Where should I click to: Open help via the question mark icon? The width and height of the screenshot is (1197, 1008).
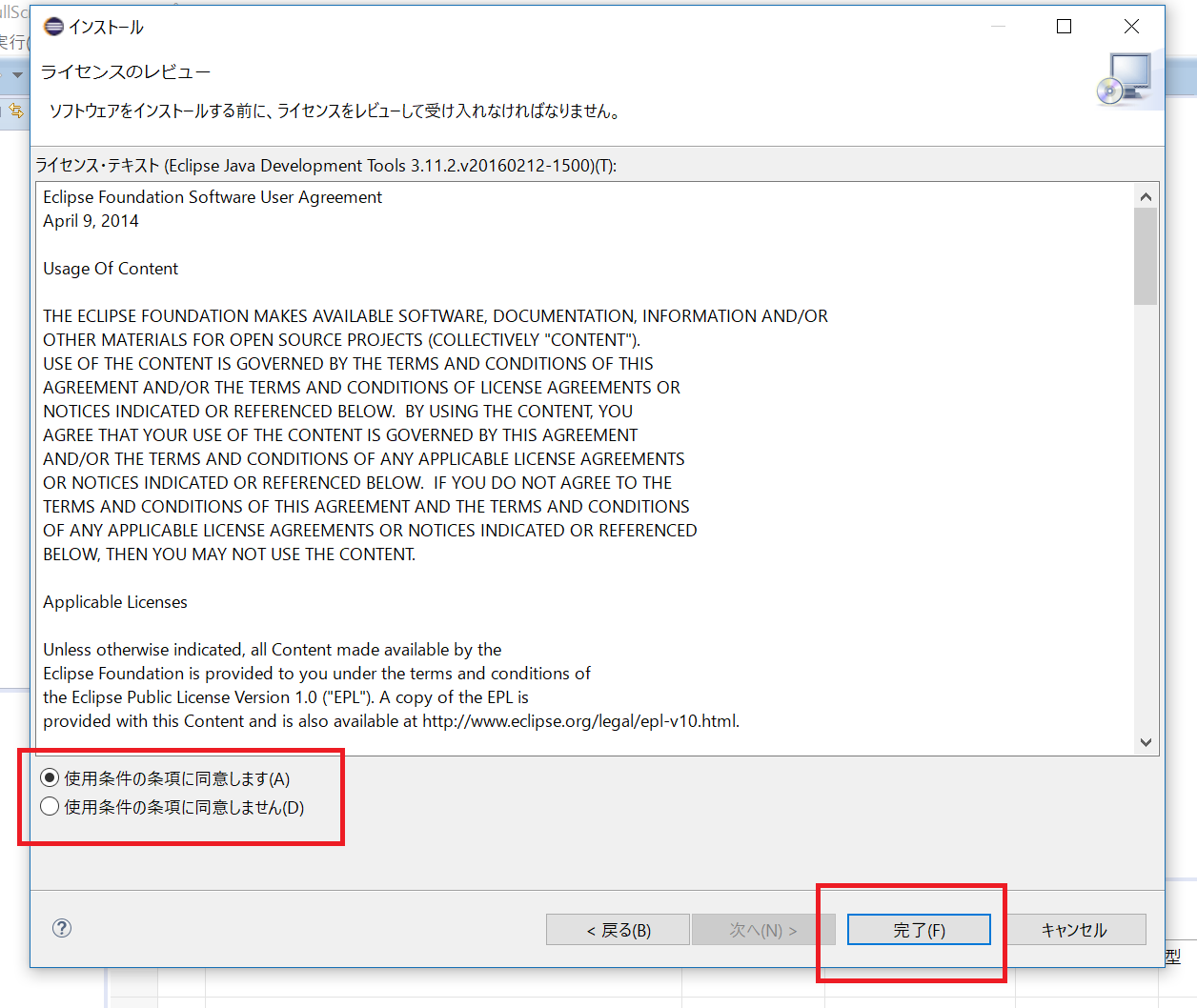coord(61,927)
